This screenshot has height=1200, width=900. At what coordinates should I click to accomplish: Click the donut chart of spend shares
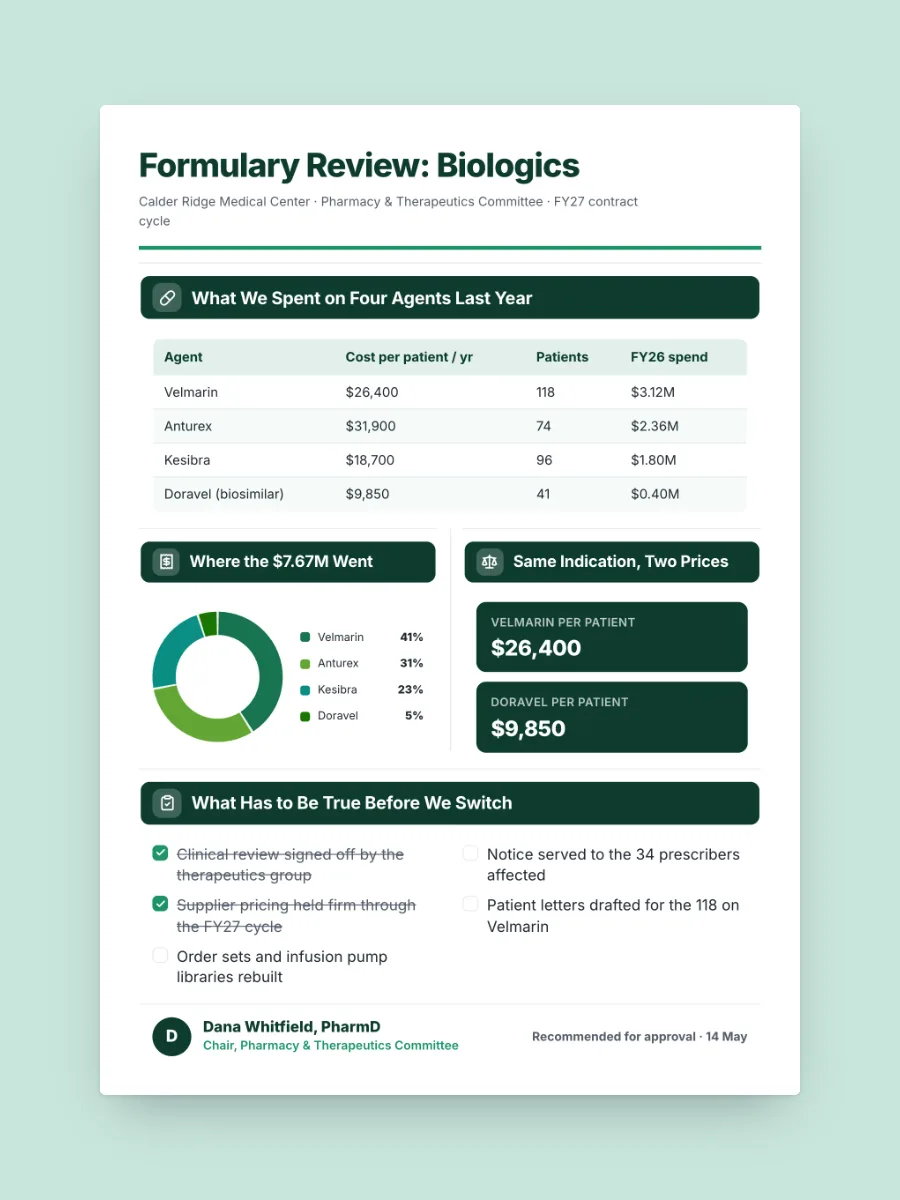pos(217,677)
